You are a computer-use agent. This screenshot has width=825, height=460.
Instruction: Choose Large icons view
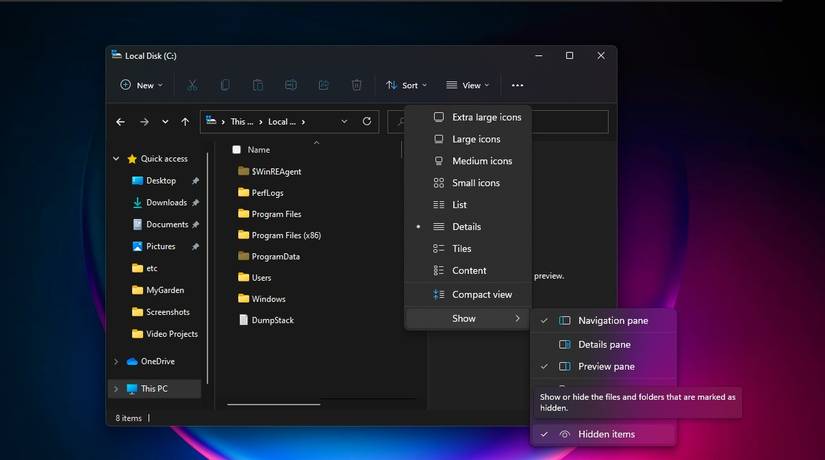pyautogui.click(x=468, y=139)
